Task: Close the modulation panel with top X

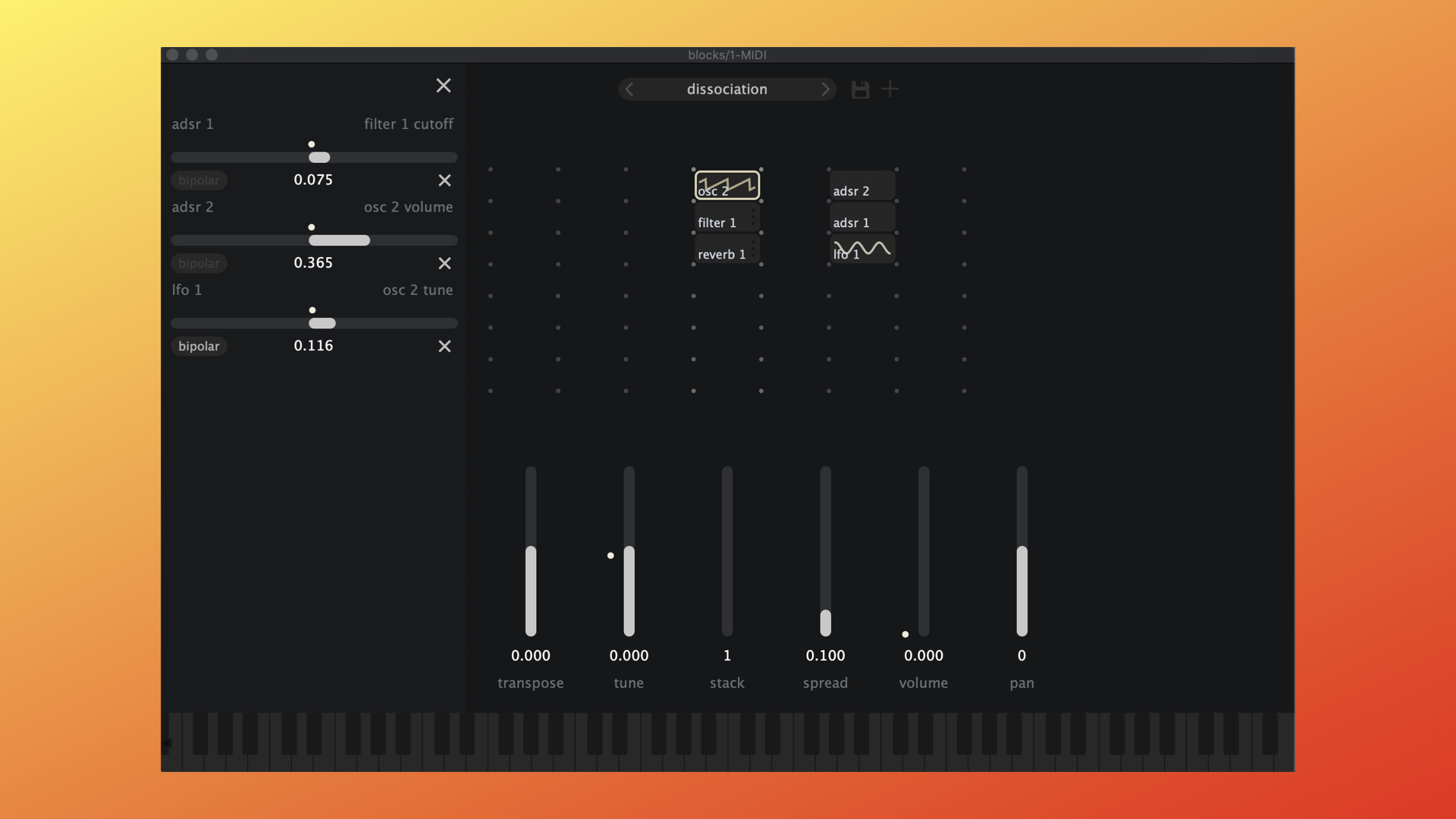Action: (444, 86)
